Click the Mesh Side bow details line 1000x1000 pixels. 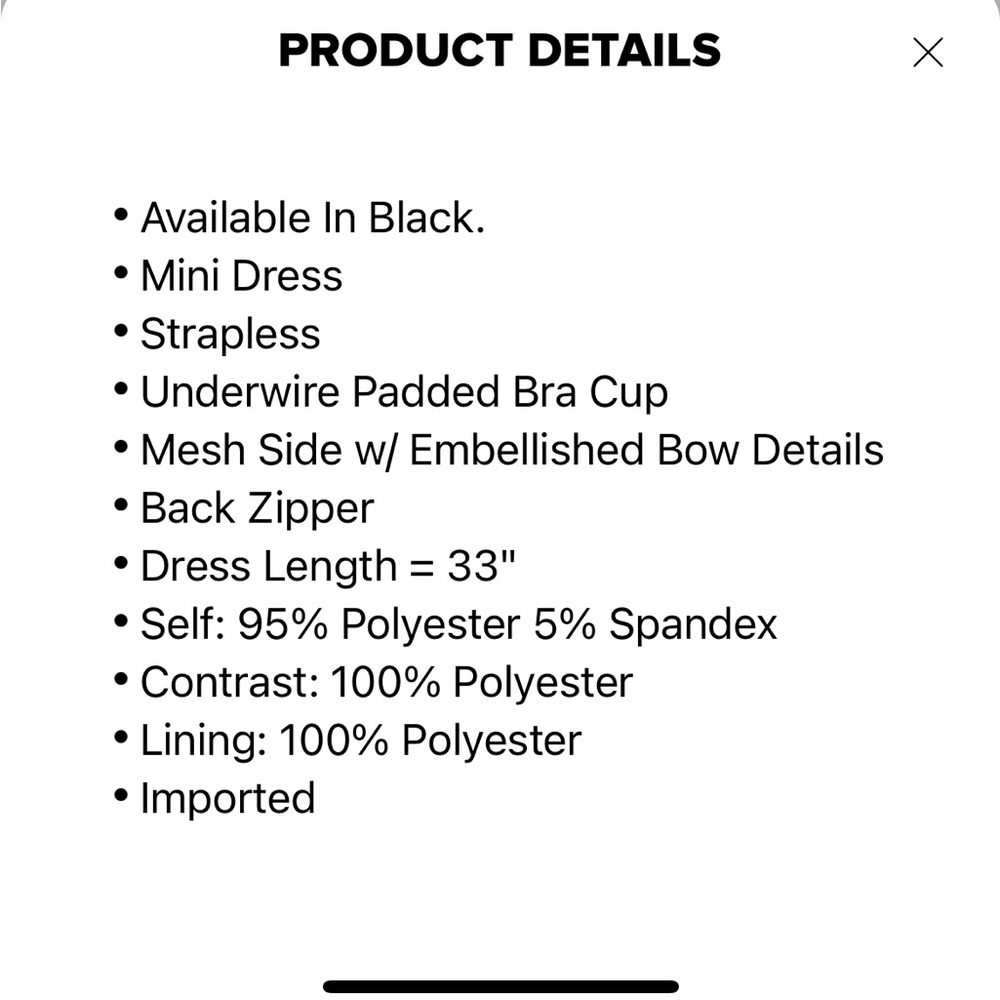[511, 450]
